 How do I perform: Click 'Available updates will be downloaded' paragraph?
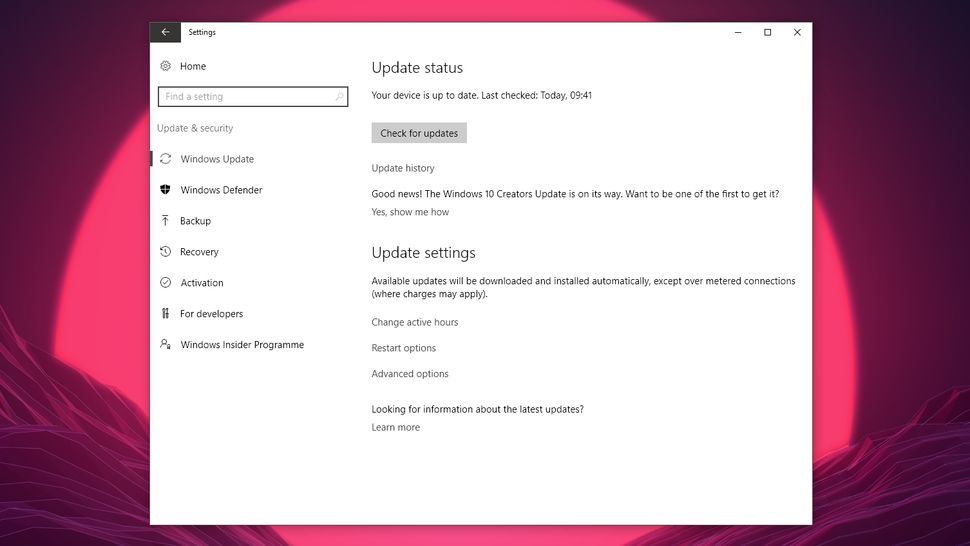(583, 288)
